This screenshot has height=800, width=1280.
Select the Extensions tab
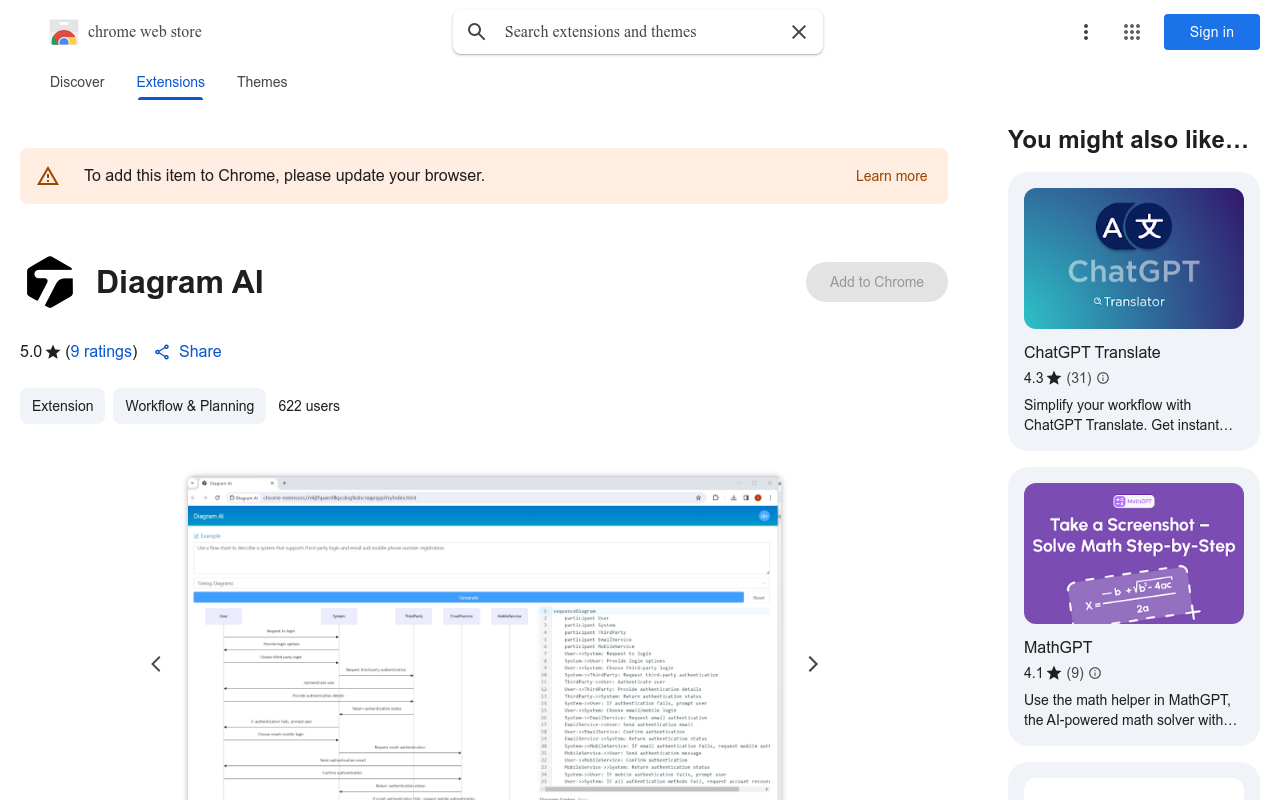[x=171, y=82]
